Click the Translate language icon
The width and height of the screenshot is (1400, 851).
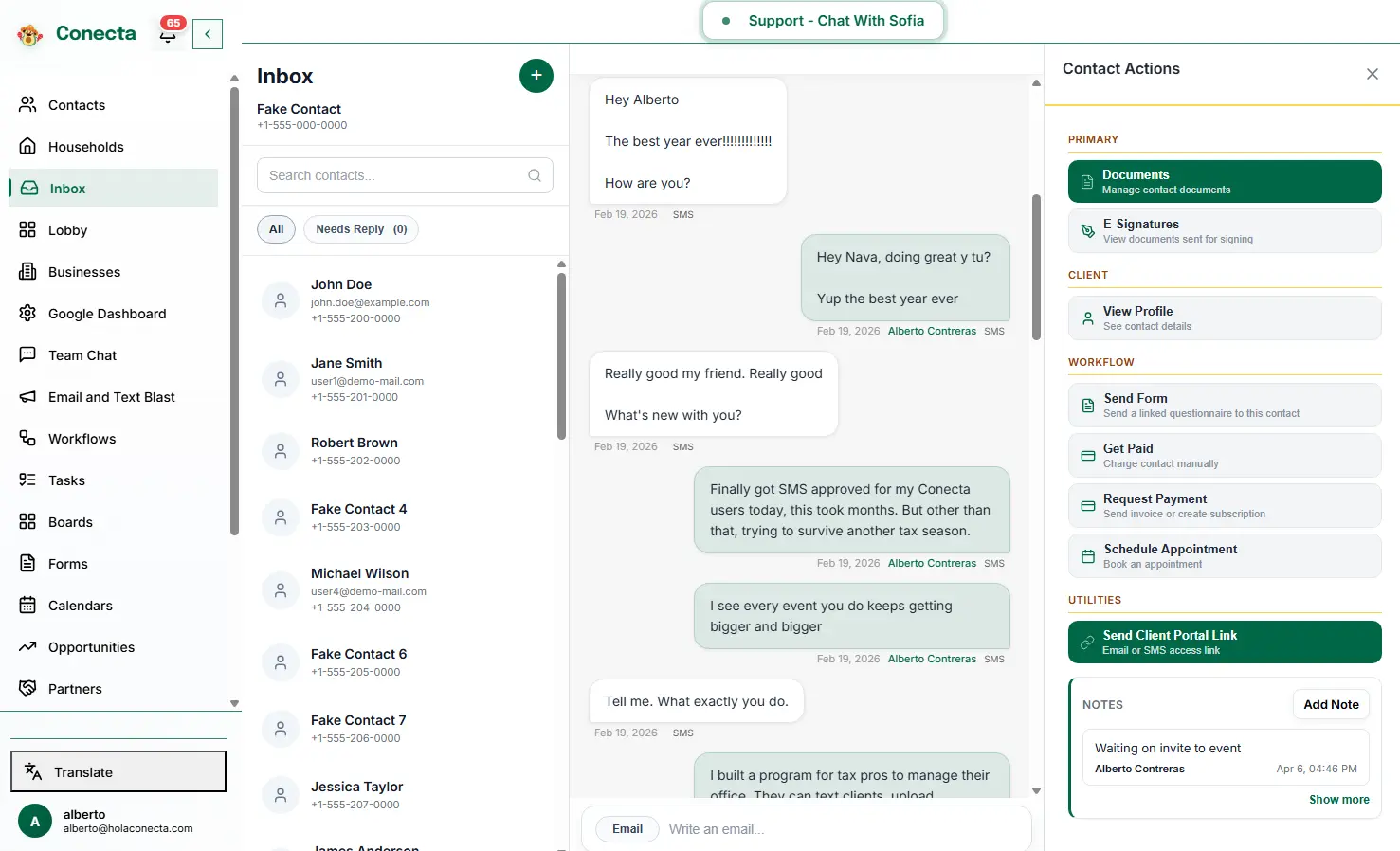(x=33, y=771)
